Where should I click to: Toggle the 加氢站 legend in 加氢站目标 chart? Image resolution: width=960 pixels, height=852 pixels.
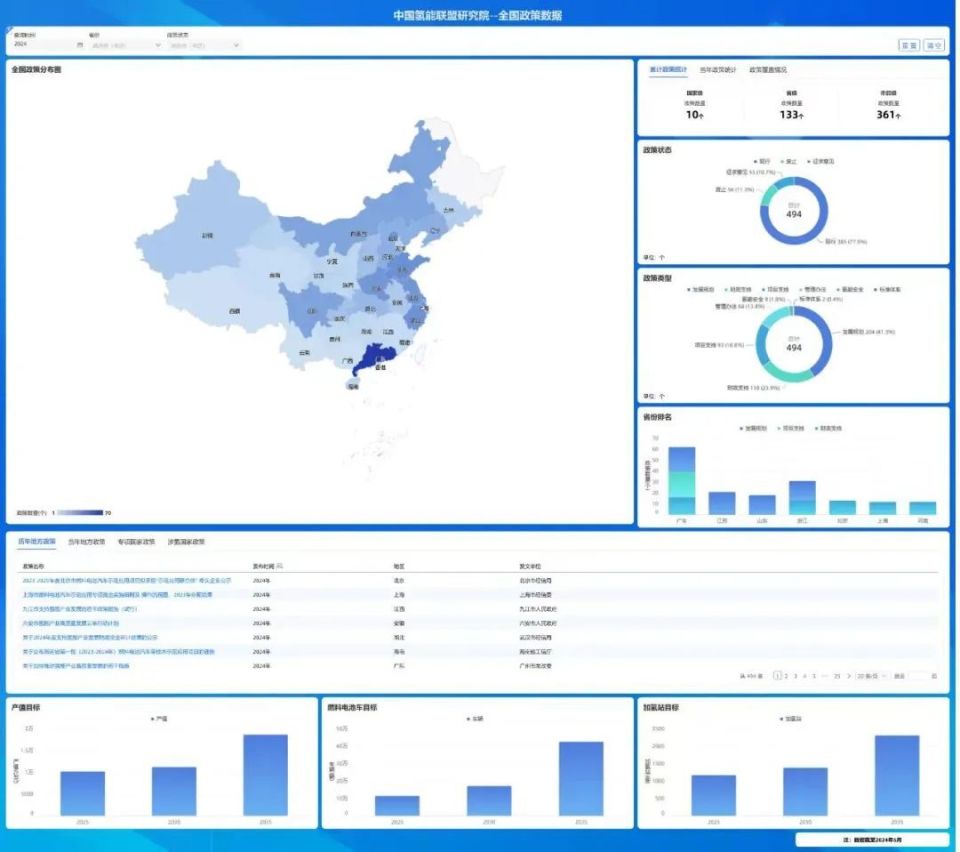790,719
